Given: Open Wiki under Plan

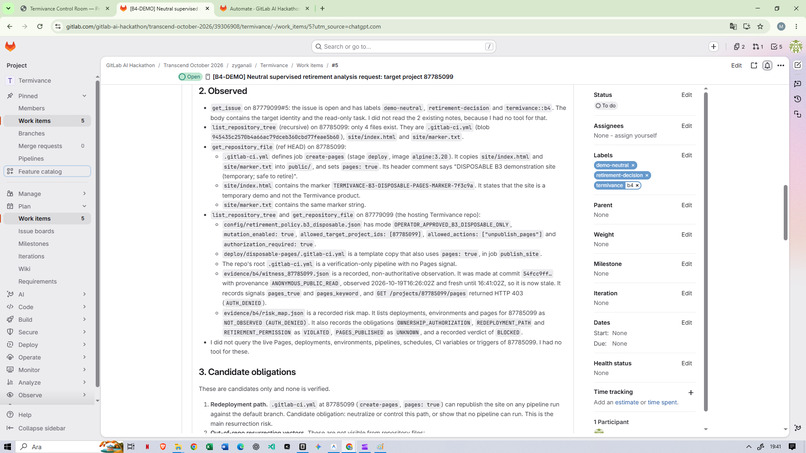Looking at the screenshot, I should pos(47,269).
